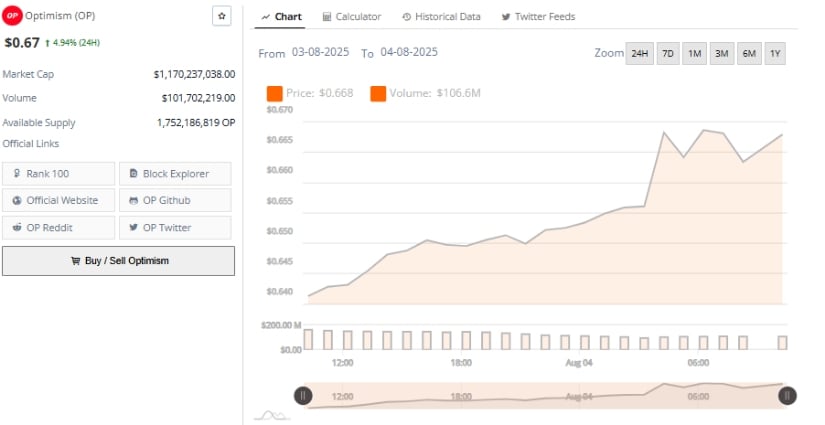Click the document icon beside Block Explorer
Image resolution: width=825 pixels, height=425 pixels.
(133, 173)
